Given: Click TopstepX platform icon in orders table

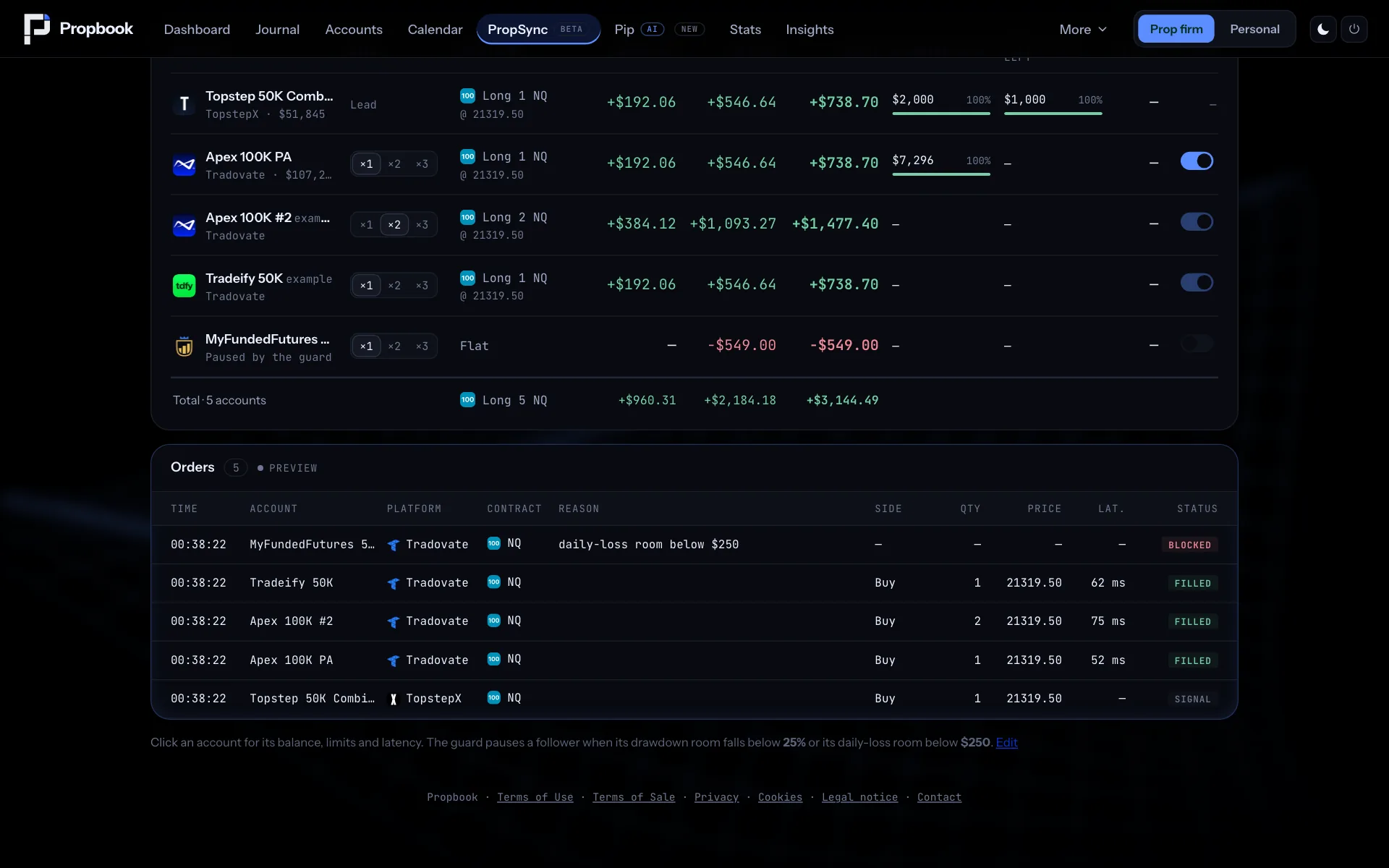Looking at the screenshot, I should pos(394,699).
